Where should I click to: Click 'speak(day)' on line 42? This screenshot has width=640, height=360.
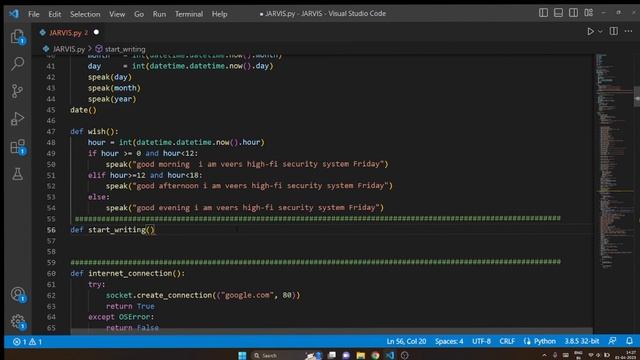tap(110, 77)
